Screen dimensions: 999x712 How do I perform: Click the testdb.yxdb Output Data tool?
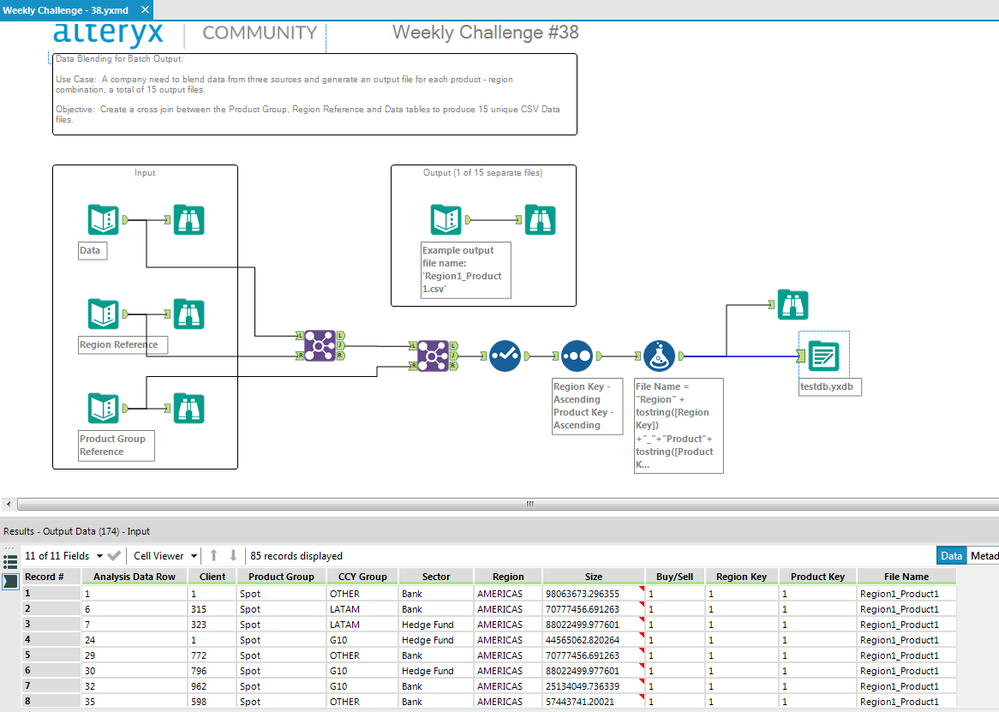[824, 356]
